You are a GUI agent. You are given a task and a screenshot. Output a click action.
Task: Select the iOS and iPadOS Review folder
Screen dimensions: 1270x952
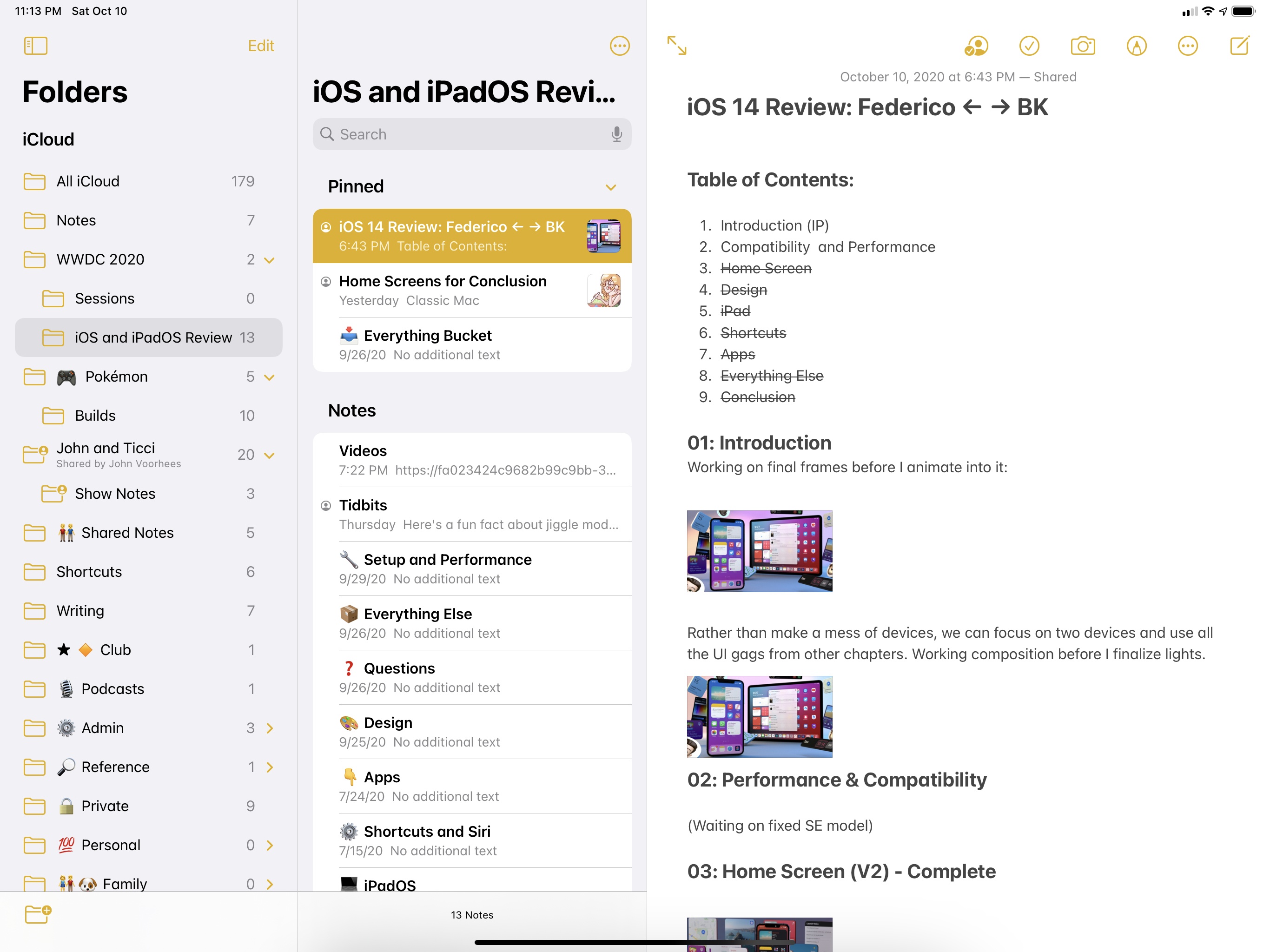click(x=149, y=337)
